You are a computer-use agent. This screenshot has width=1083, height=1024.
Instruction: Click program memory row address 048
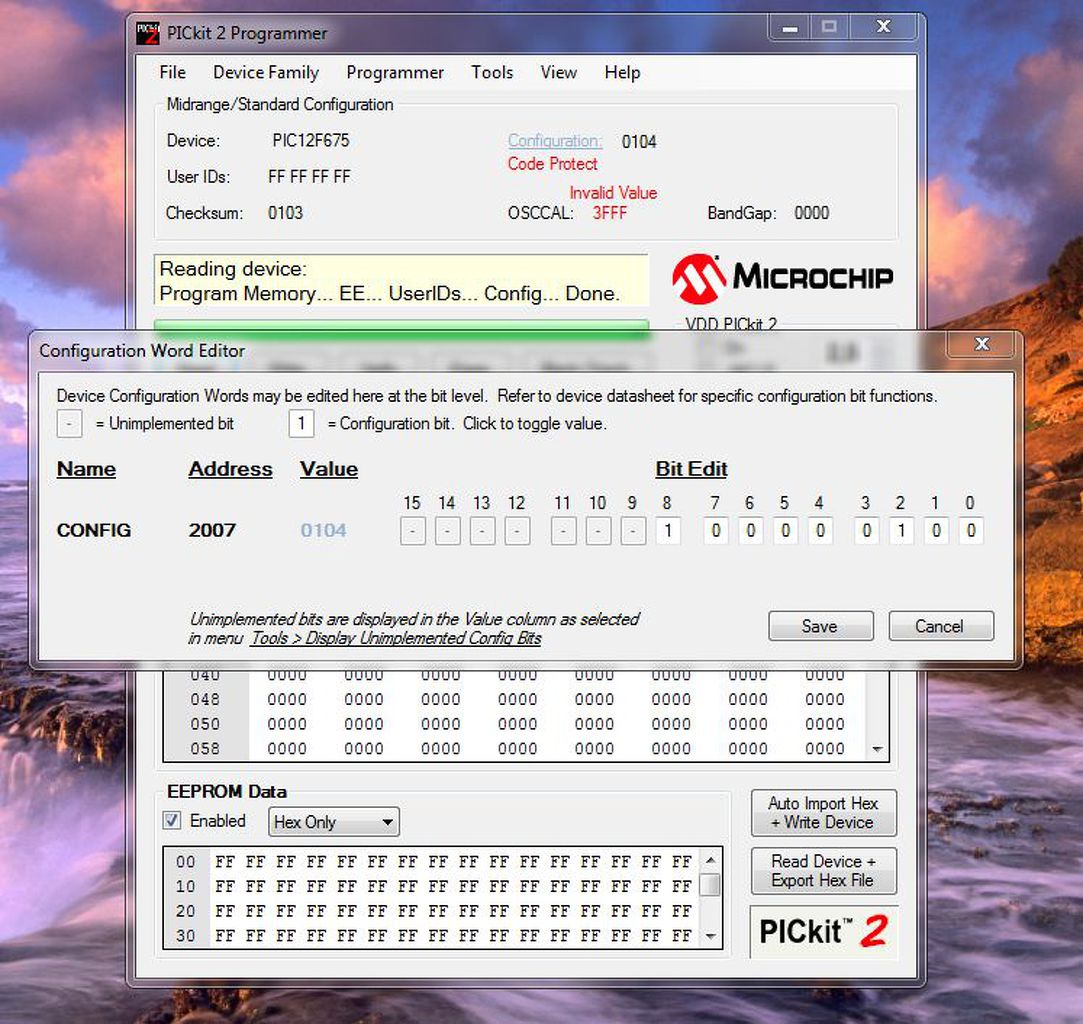pos(205,699)
